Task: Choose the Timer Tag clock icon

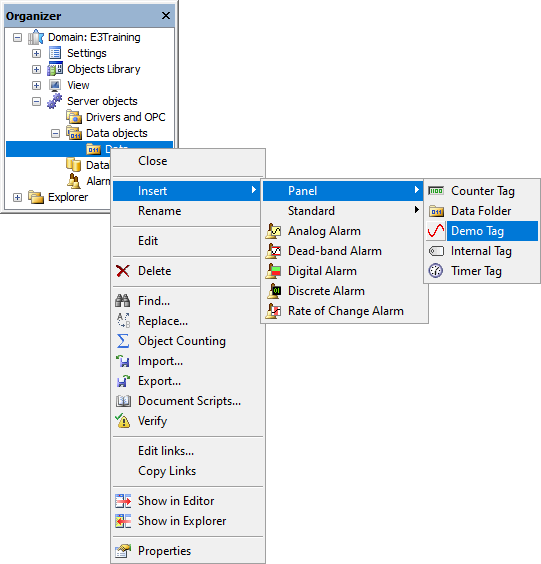Action: (436, 271)
